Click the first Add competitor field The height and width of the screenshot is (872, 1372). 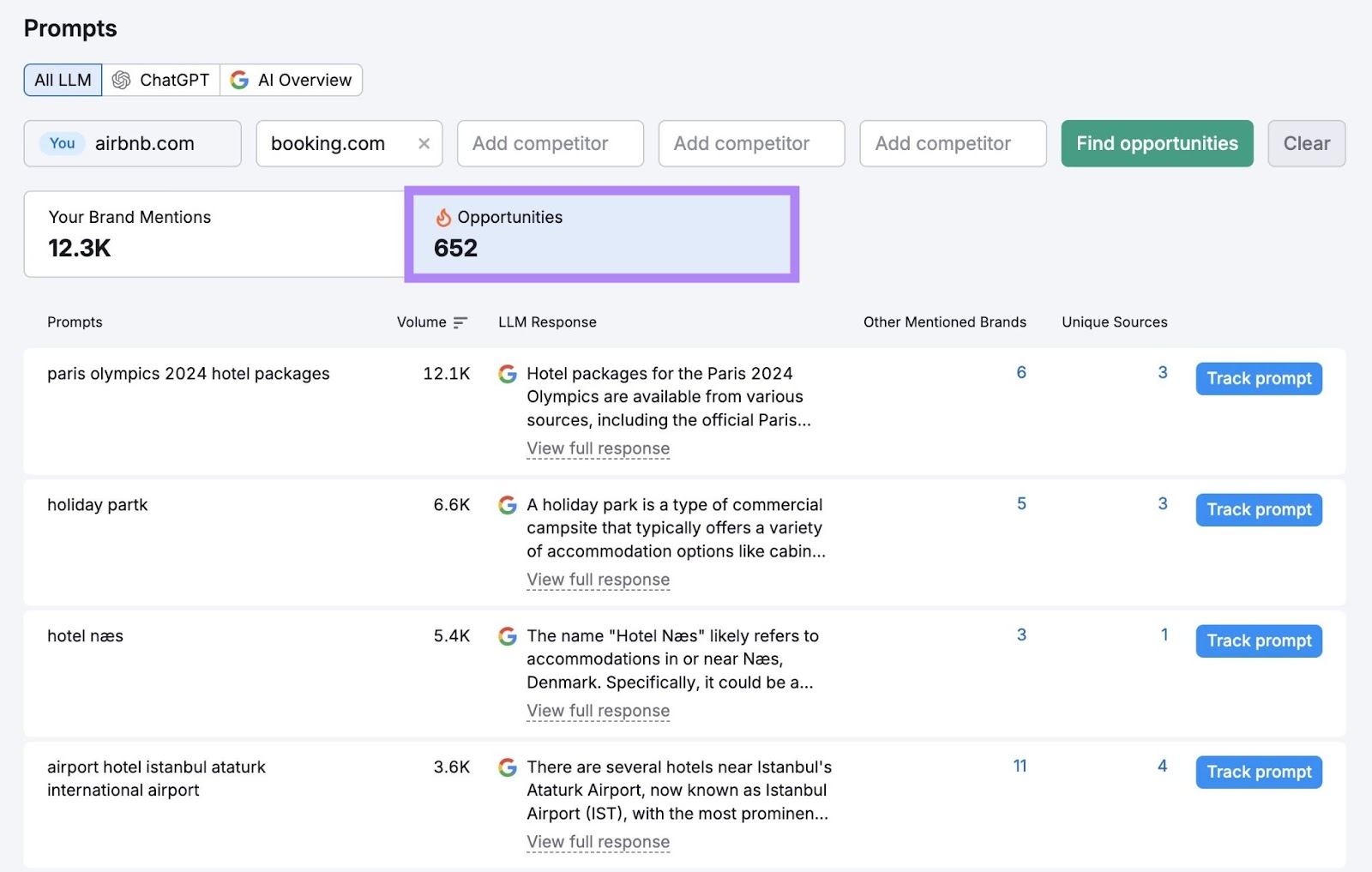point(550,143)
